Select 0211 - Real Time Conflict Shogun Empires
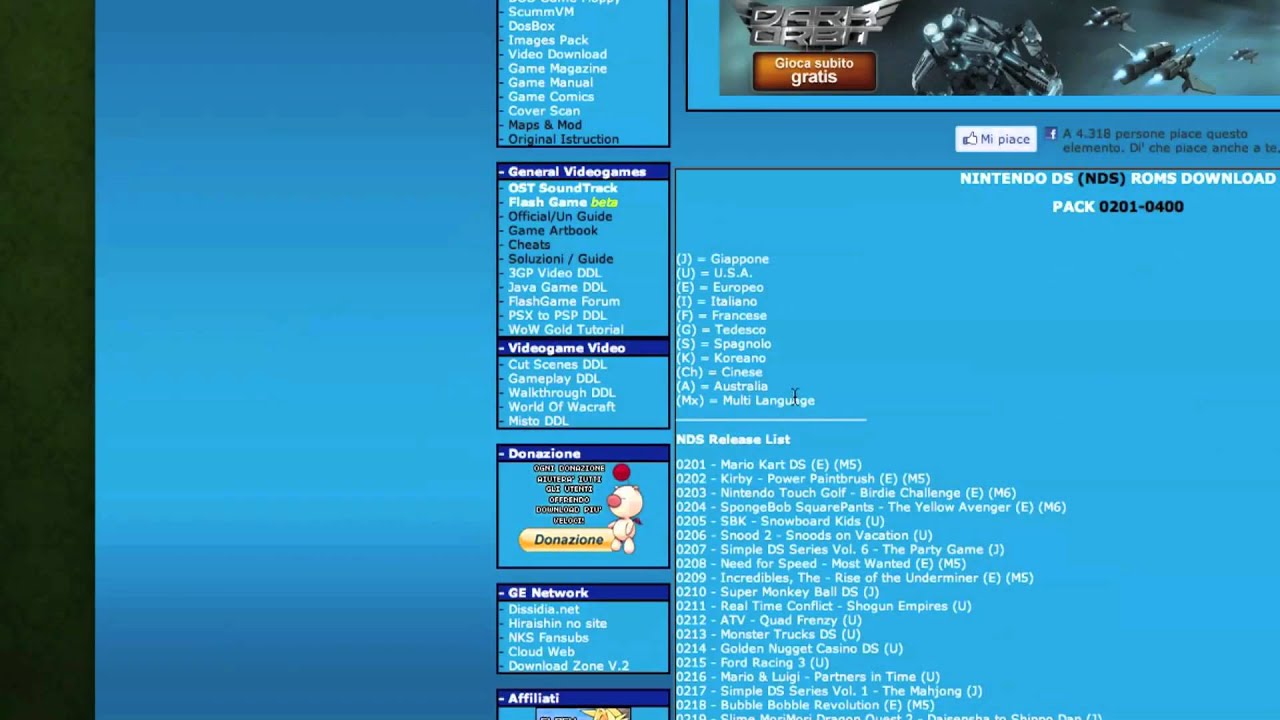 tap(824, 606)
